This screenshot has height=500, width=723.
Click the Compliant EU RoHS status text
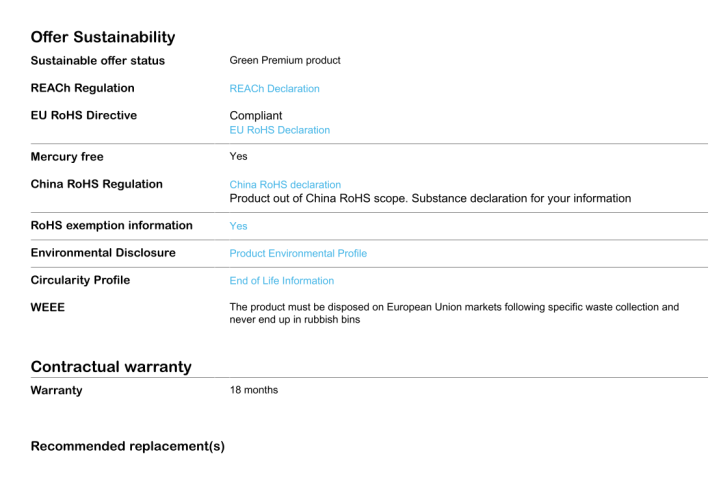point(256,115)
